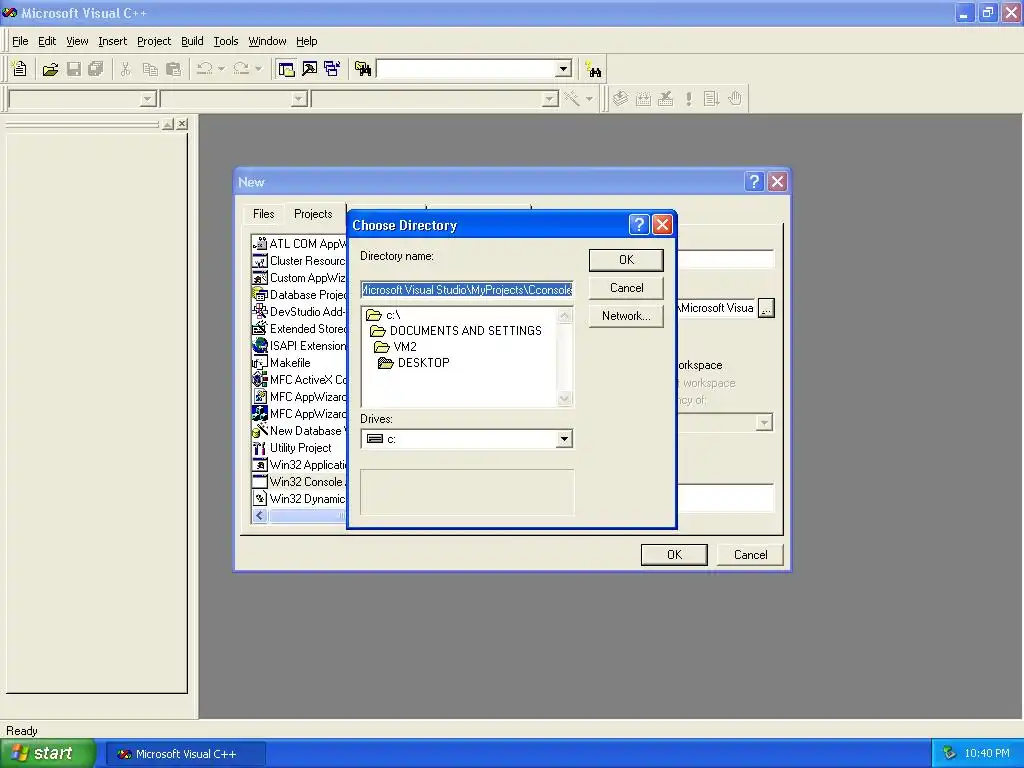Open the Help menu
The image size is (1024, 768).
click(x=306, y=41)
